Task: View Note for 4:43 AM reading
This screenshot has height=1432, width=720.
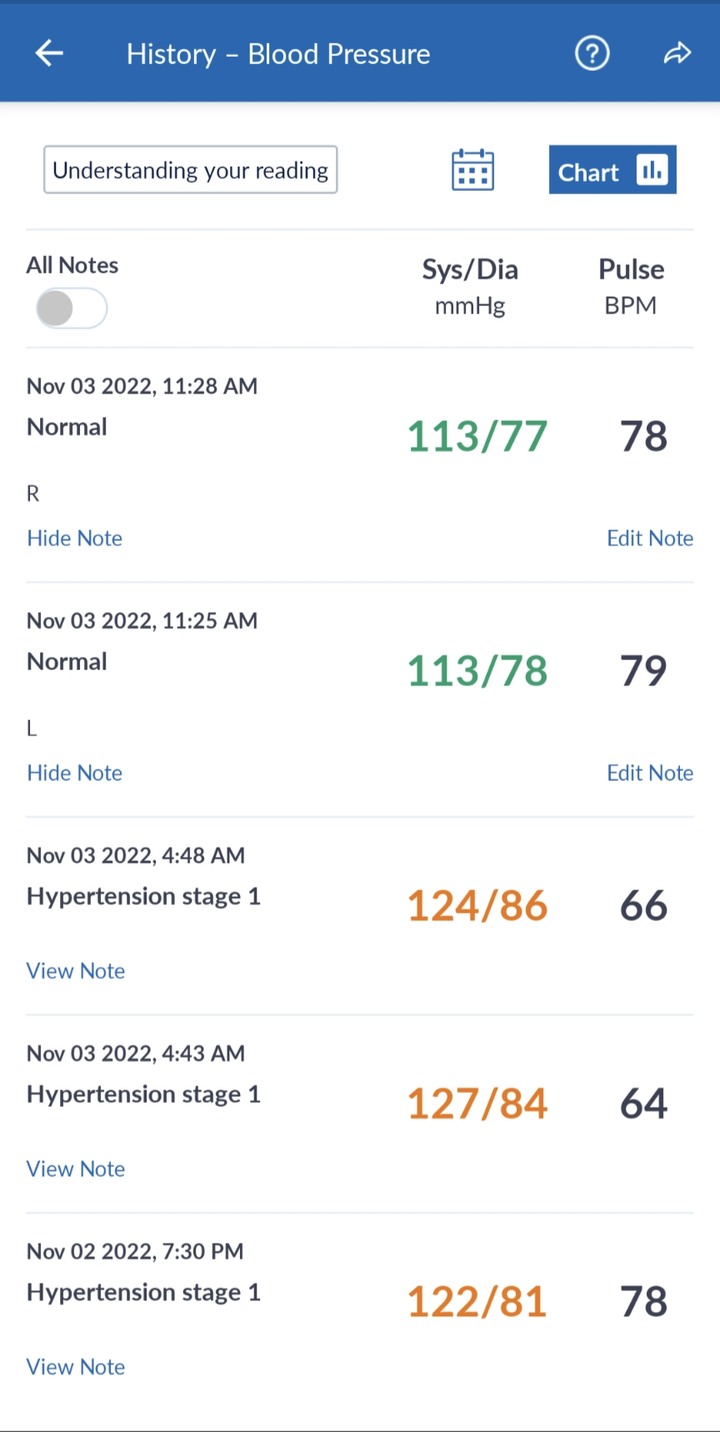Action: (76, 1169)
